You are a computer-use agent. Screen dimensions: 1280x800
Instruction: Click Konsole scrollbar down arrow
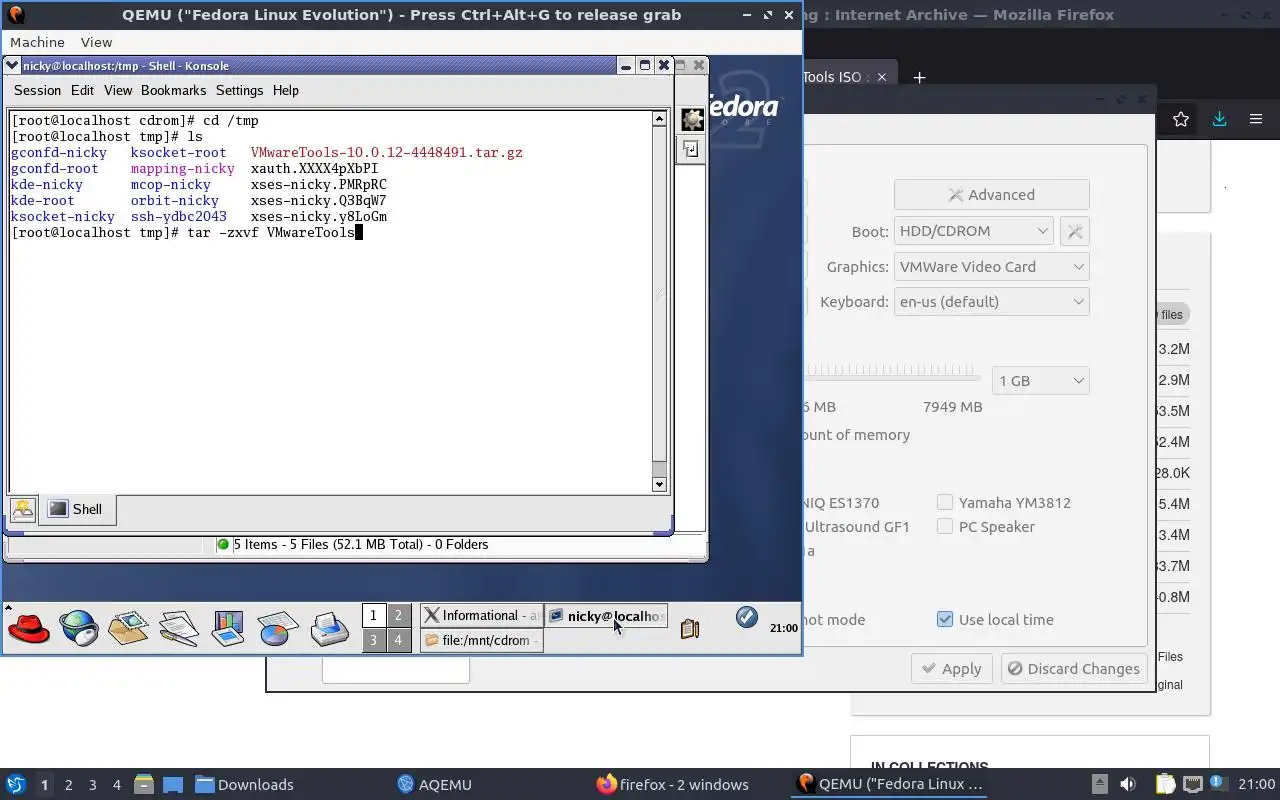click(659, 484)
